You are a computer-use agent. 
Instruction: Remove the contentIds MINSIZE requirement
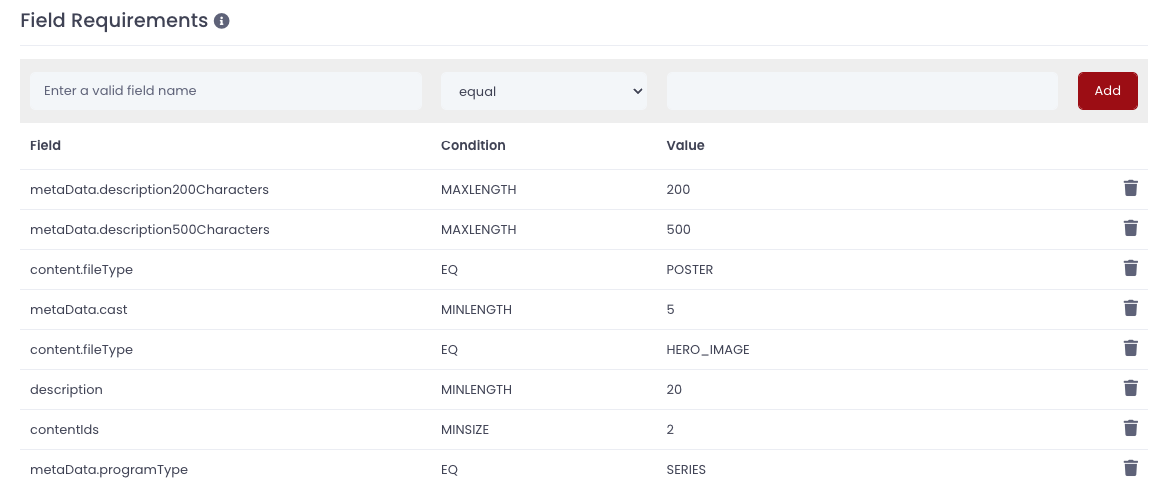coord(1131,428)
